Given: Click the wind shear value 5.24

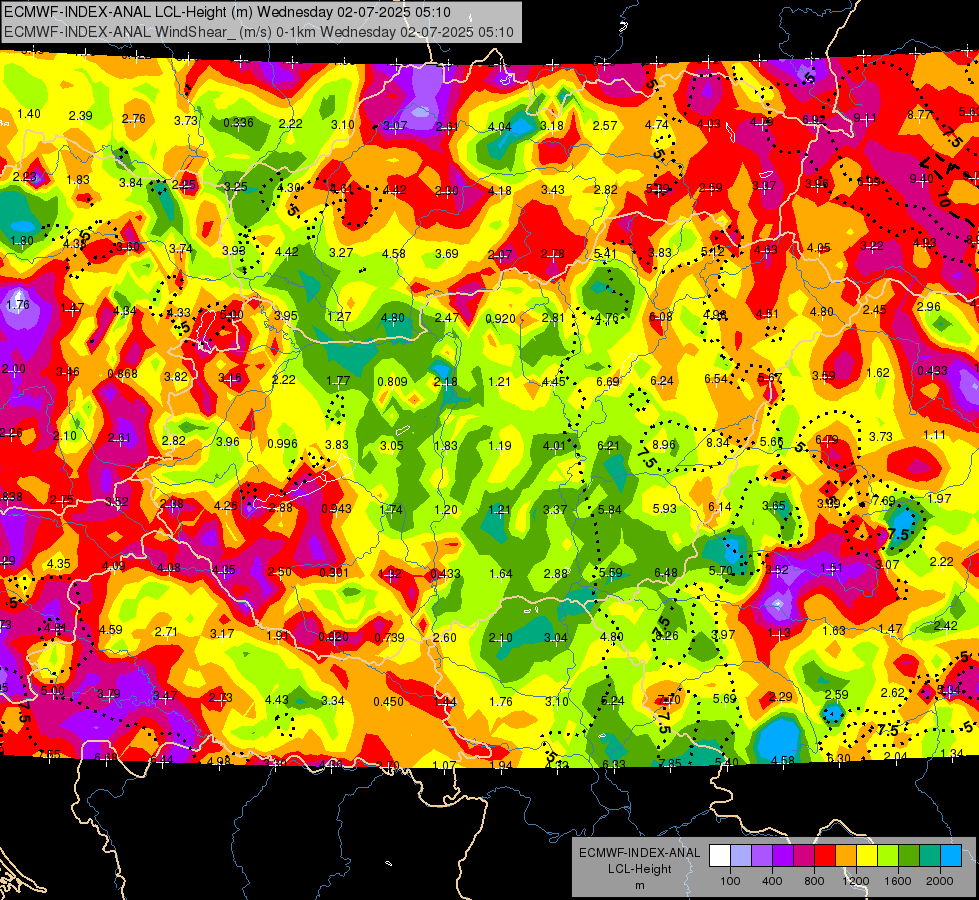Looking at the screenshot, I should coord(612,701).
